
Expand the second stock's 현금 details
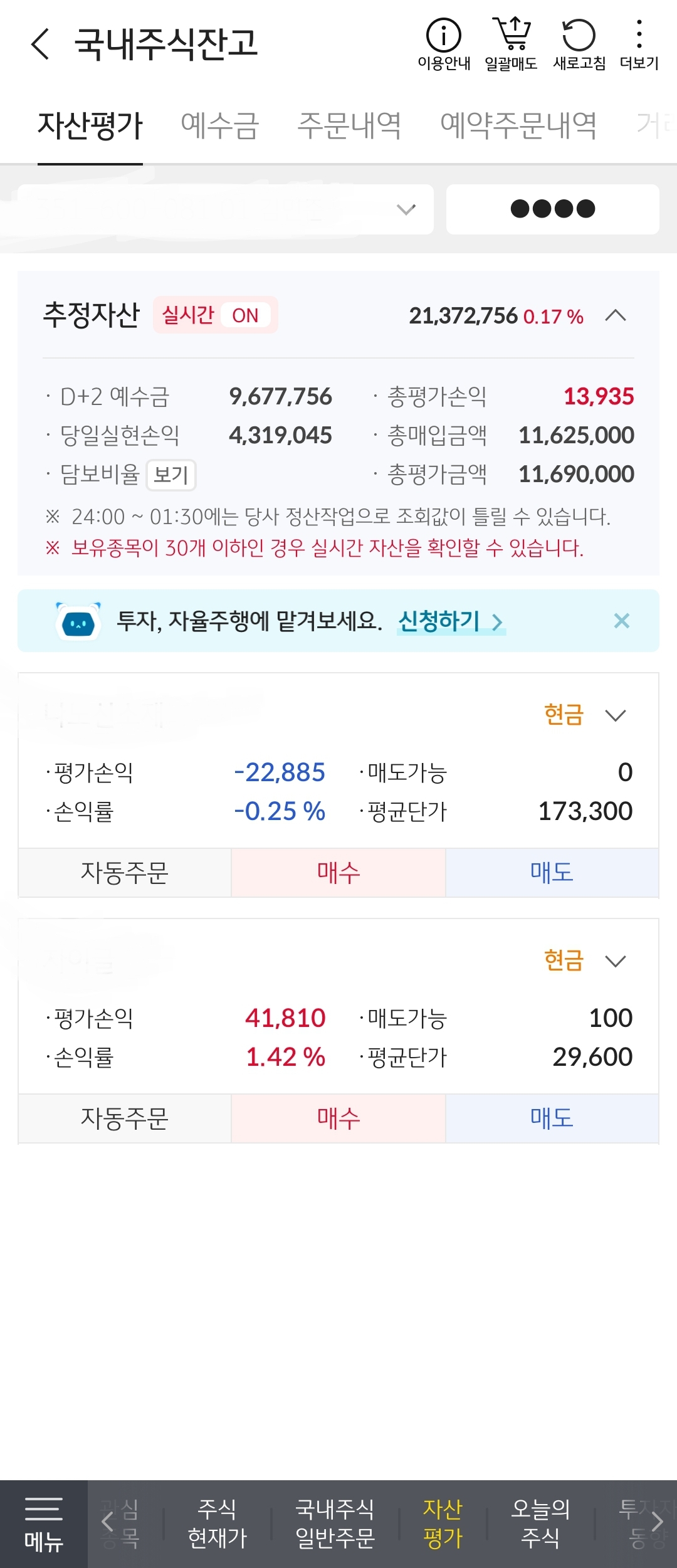pyautogui.click(x=616, y=961)
